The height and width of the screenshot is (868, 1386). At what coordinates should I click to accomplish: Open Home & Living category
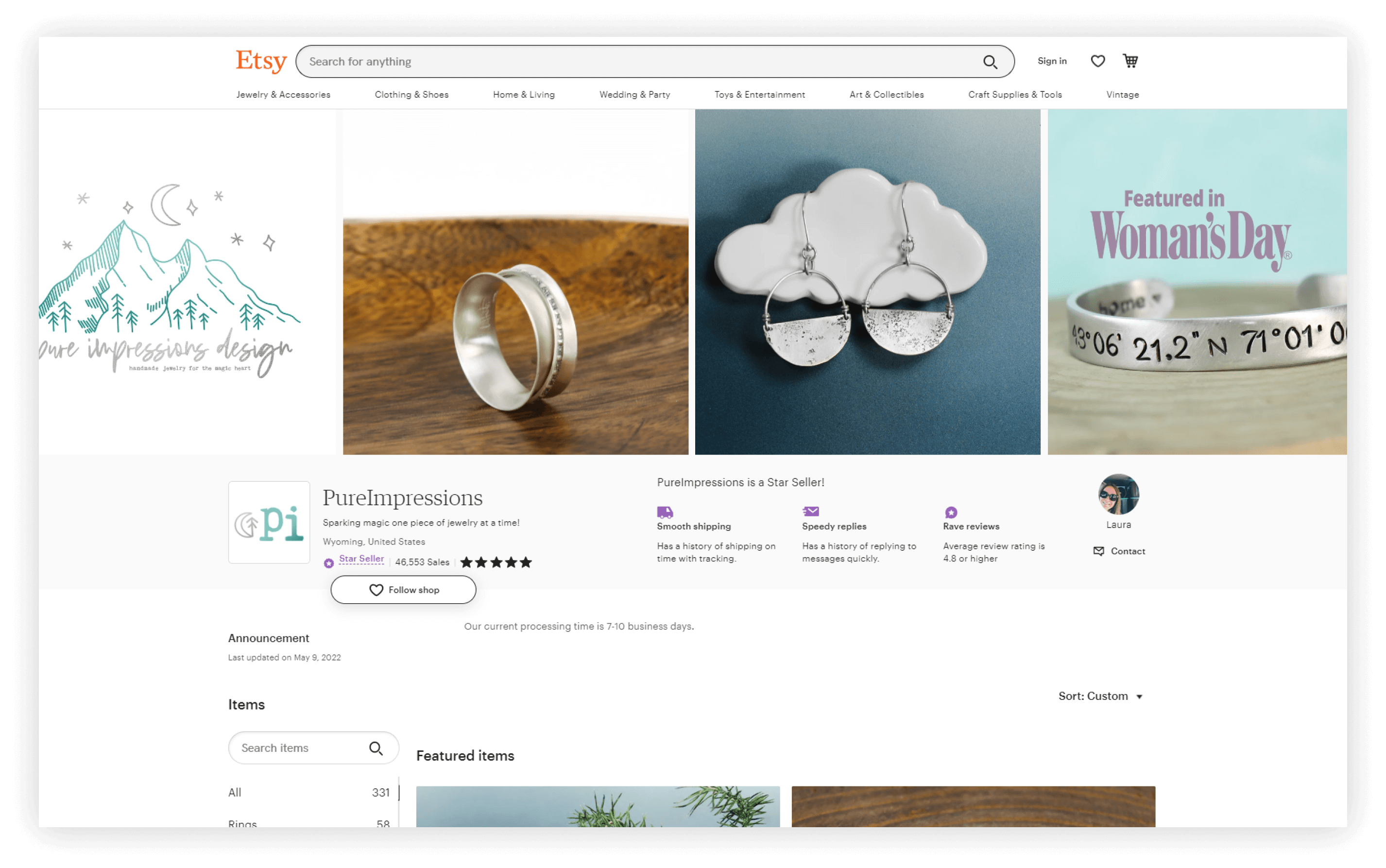point(524,94)
